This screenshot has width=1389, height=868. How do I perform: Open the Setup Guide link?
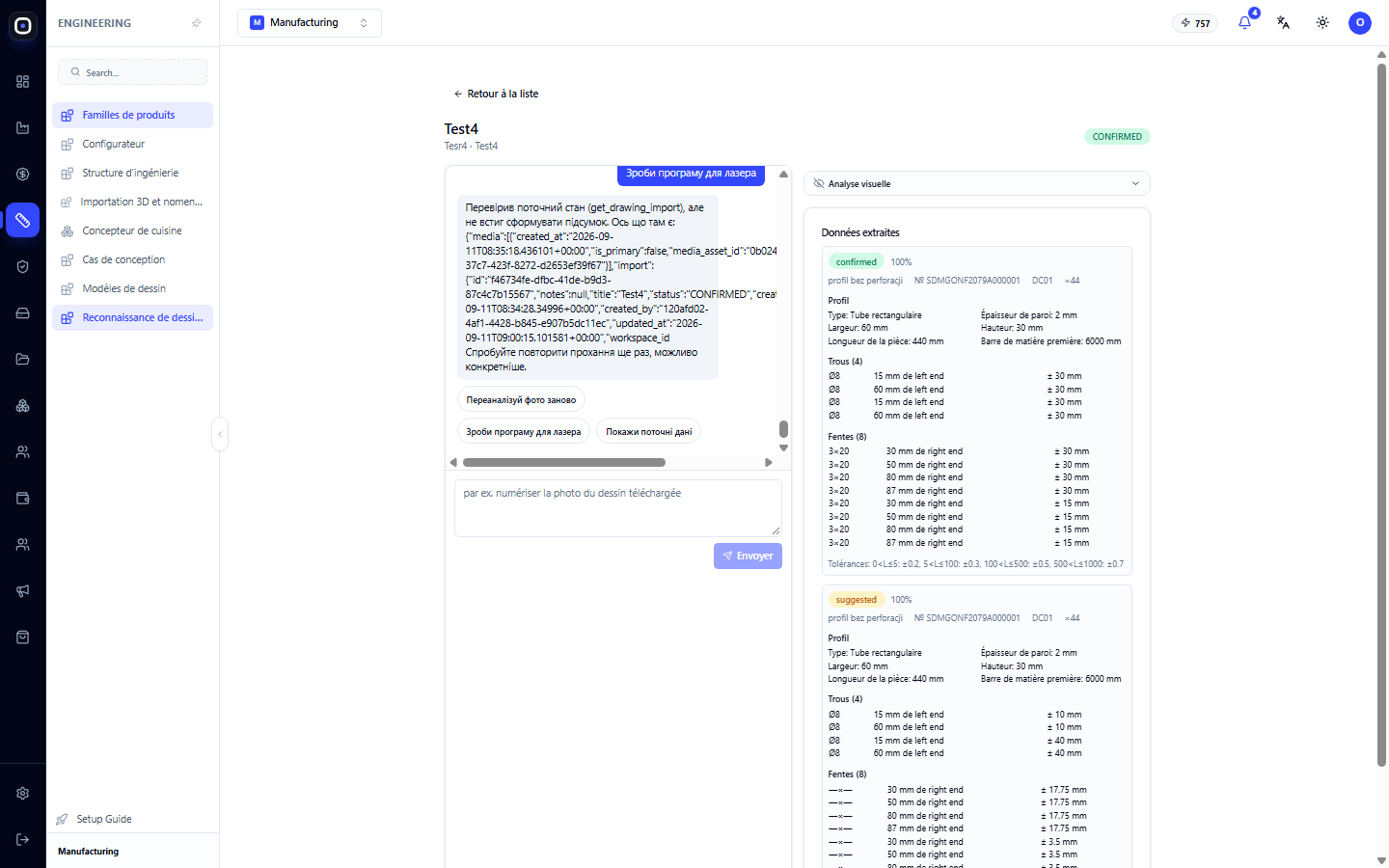click(x=94, y=819)
